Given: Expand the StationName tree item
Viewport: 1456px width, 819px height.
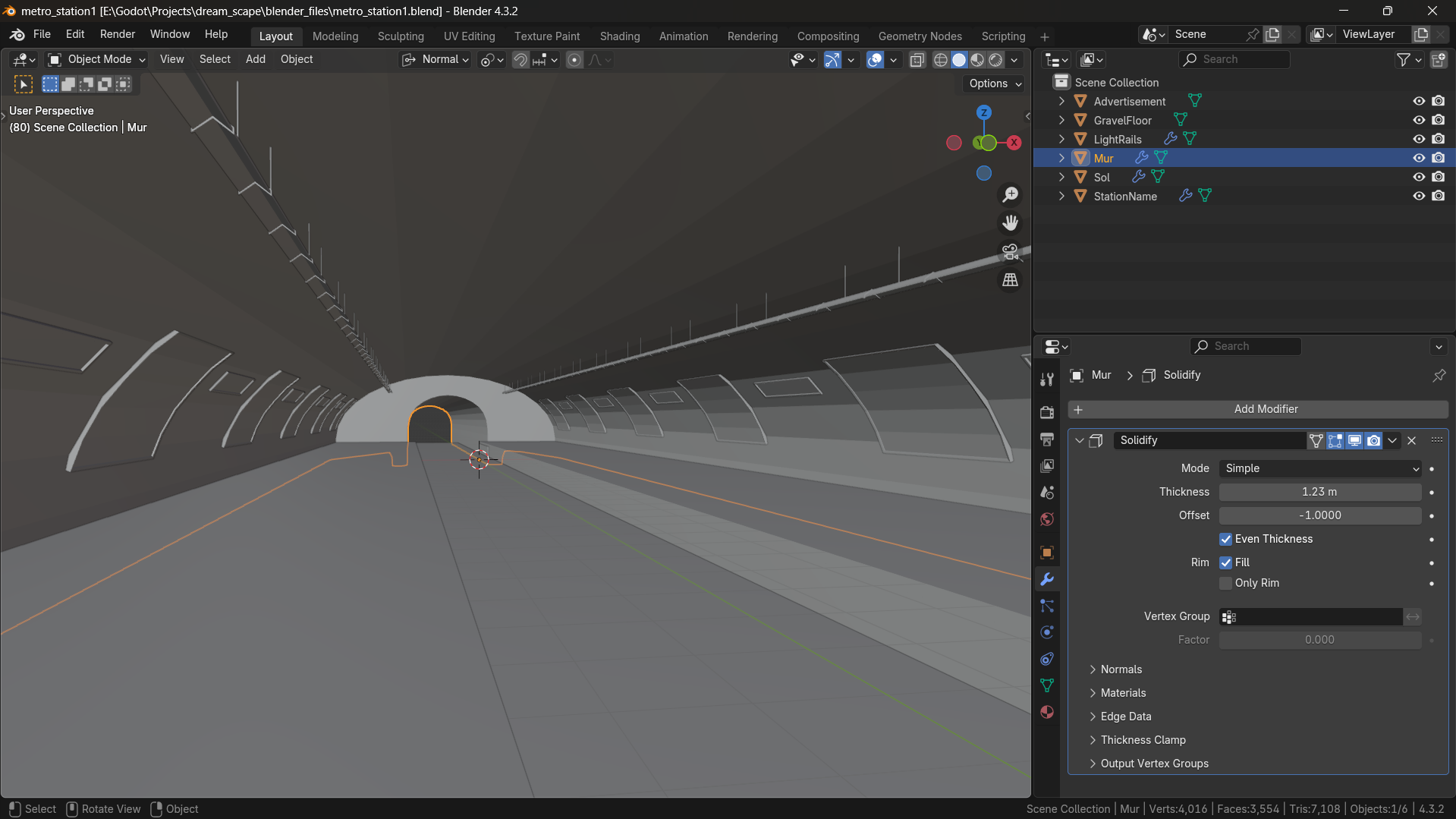Looking at the screenshot, I should click(x=1061, y=196).
